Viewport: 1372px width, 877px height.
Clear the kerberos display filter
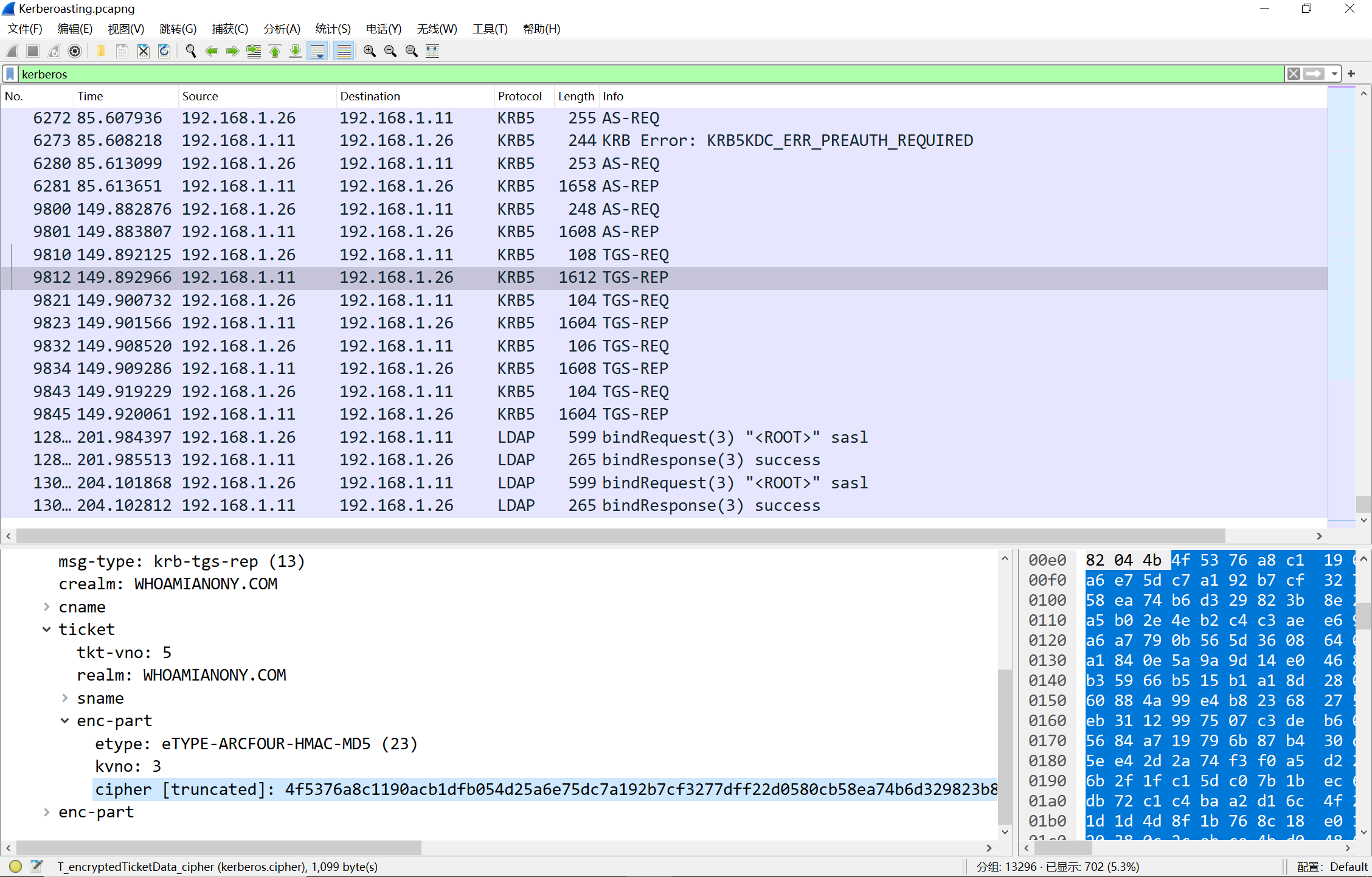(1294, 74)
